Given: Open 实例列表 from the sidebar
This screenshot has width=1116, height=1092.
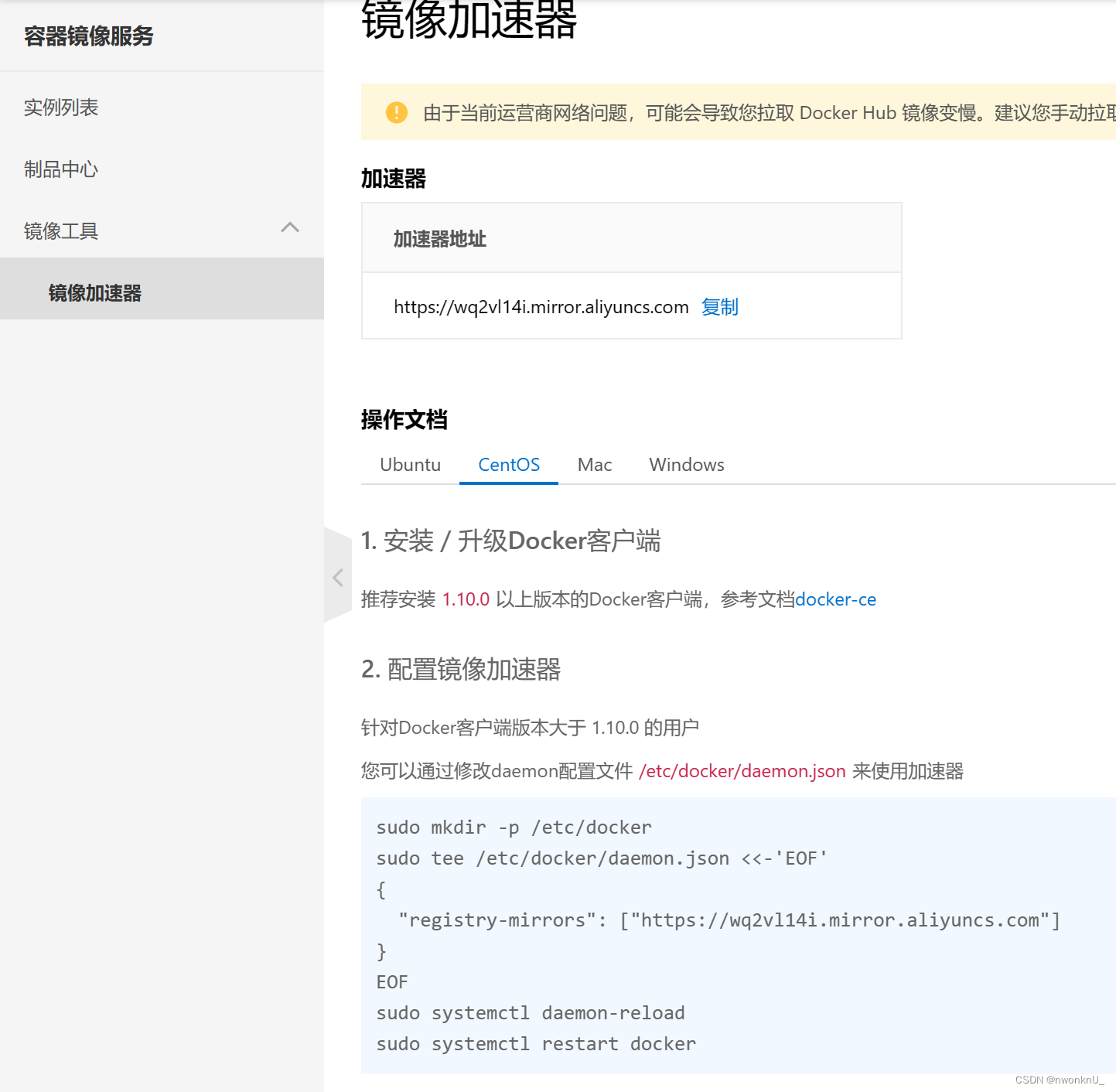Looking at the screenshot, I should (62, 107).
